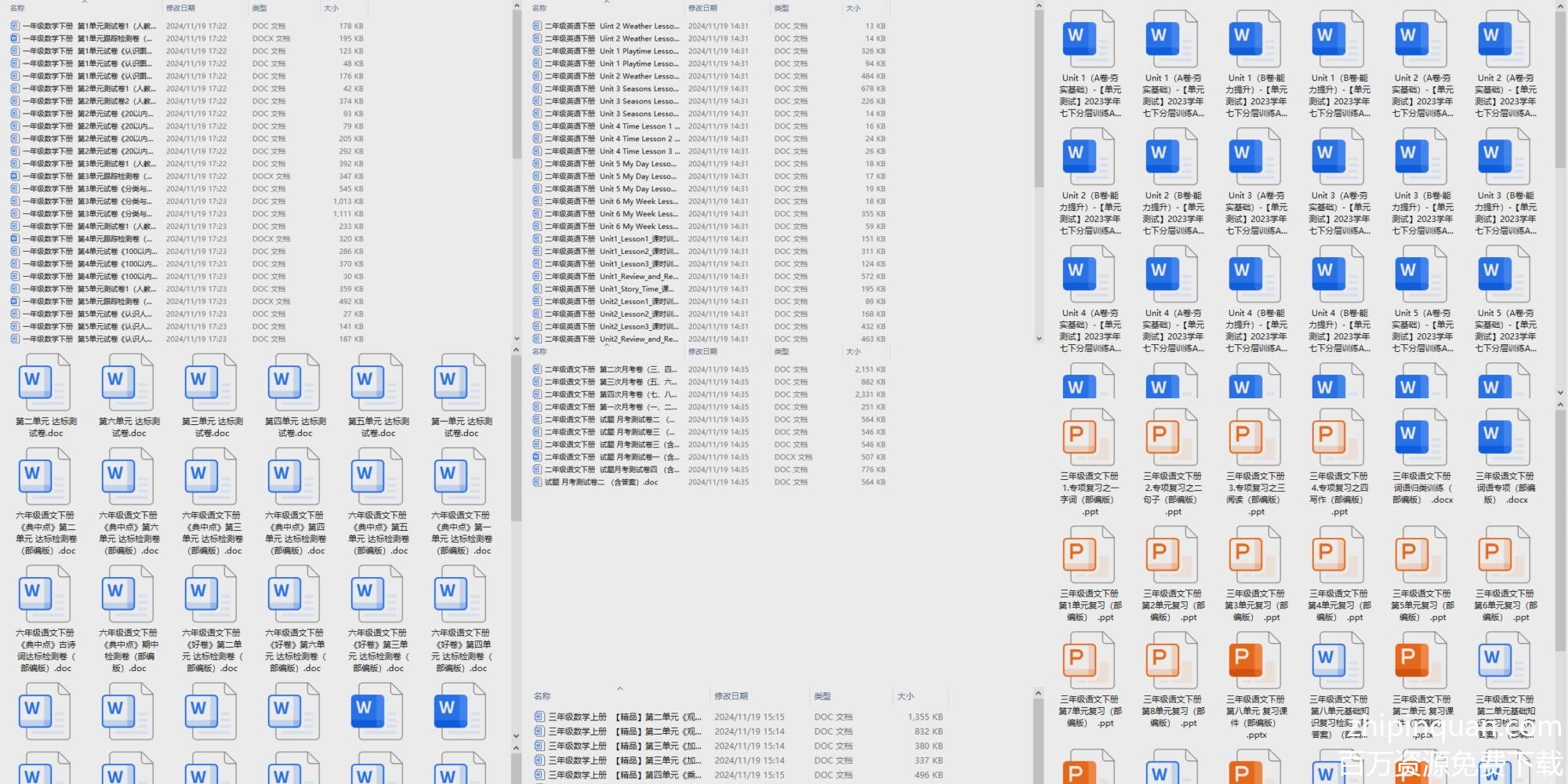Image resolution: width=1568 pixels, height=784 pixels.
Task: Open the 《典中点》古诗词达标检测卷 document icon
Action: [45, 594]
